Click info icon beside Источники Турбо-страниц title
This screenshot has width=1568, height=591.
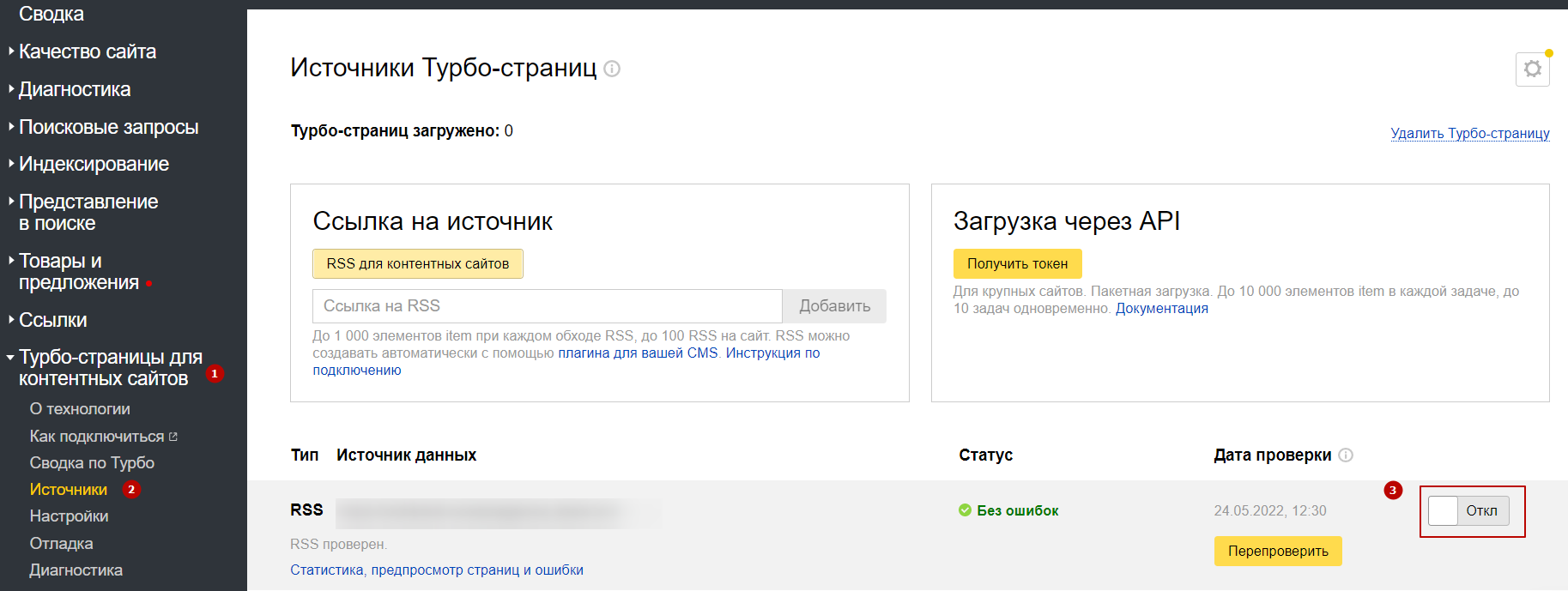click(x=612, y=69)
